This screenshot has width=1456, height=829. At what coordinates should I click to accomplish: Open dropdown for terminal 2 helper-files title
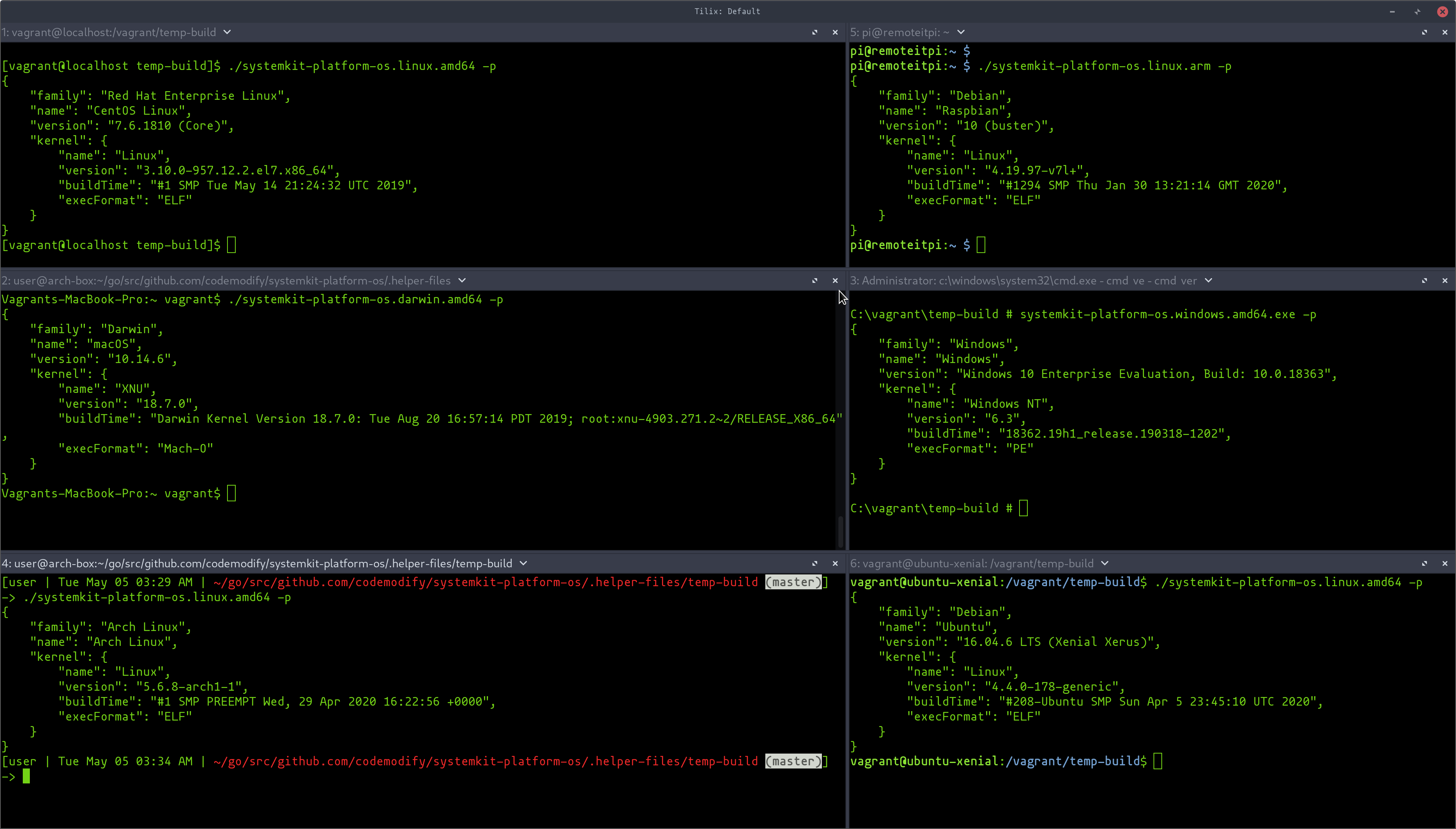point(462,281)
